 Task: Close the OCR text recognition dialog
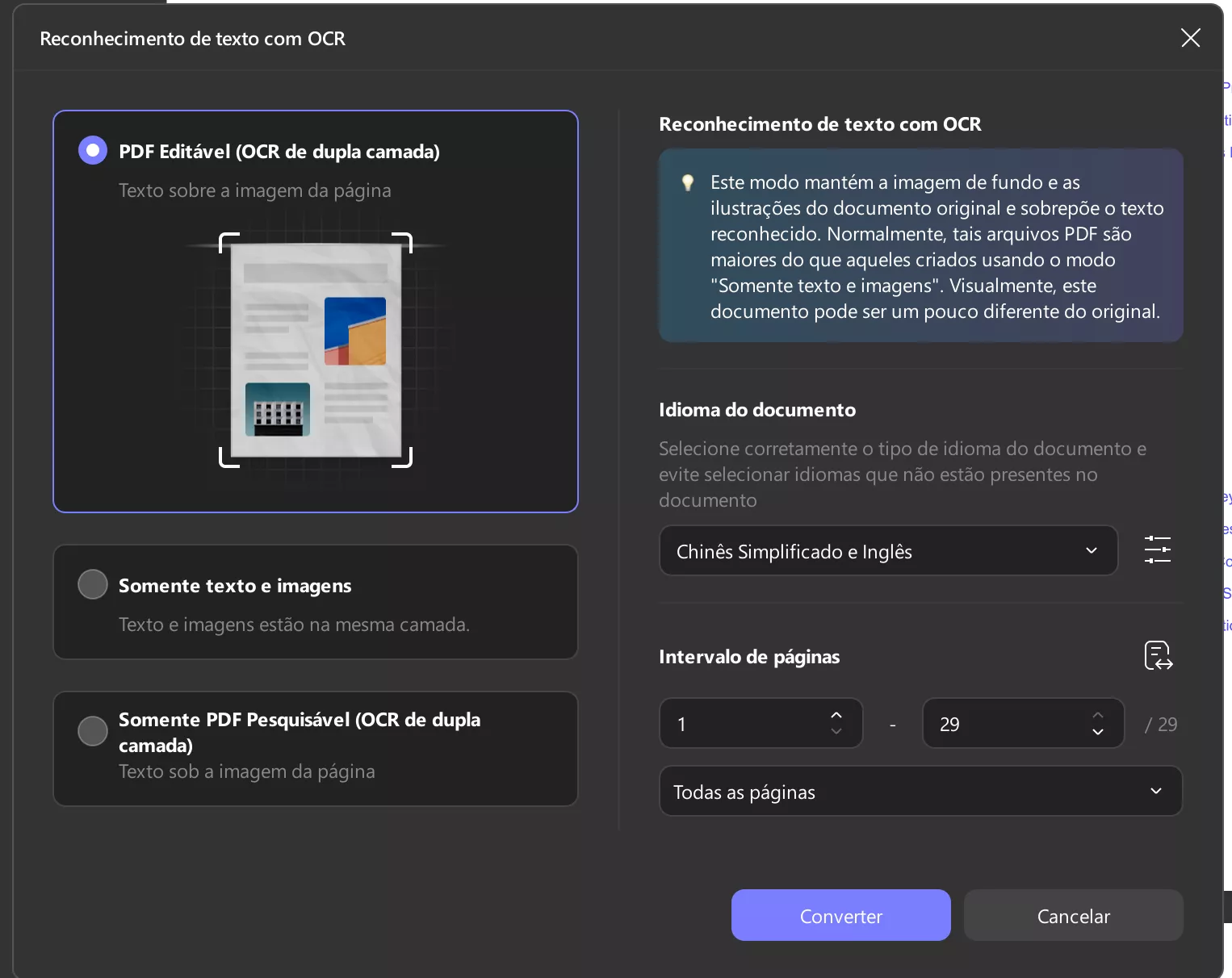1190,38
